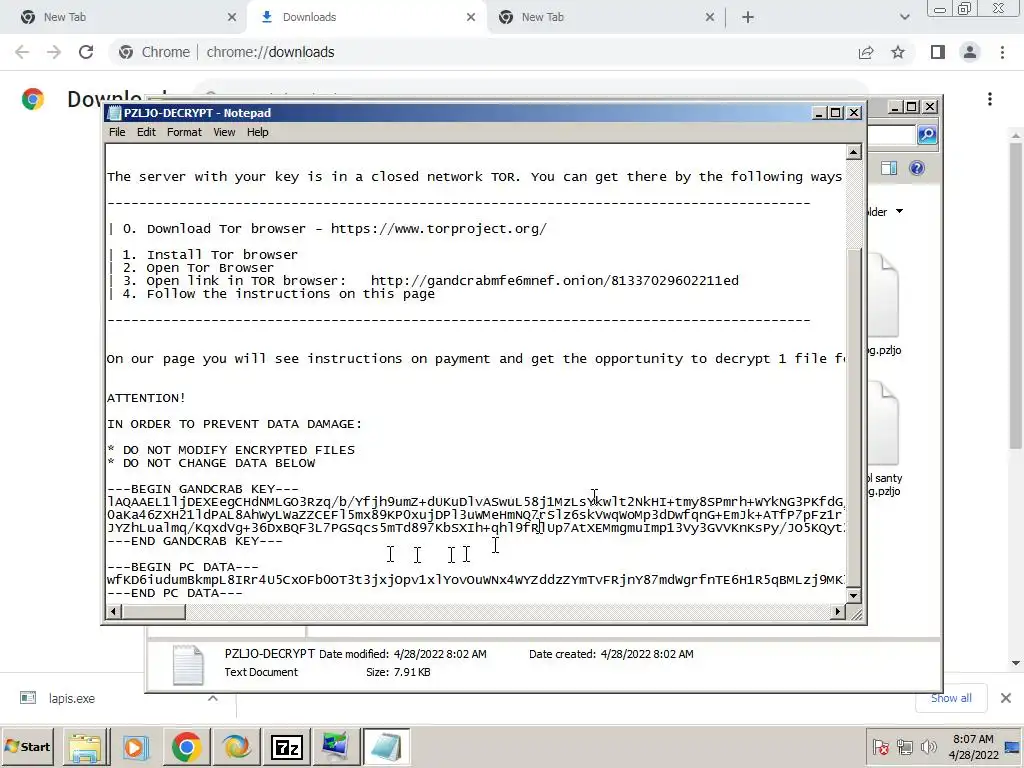Click the ---END PC DATA--- line
Screen dimensions: 1024x768
[174, 593]
